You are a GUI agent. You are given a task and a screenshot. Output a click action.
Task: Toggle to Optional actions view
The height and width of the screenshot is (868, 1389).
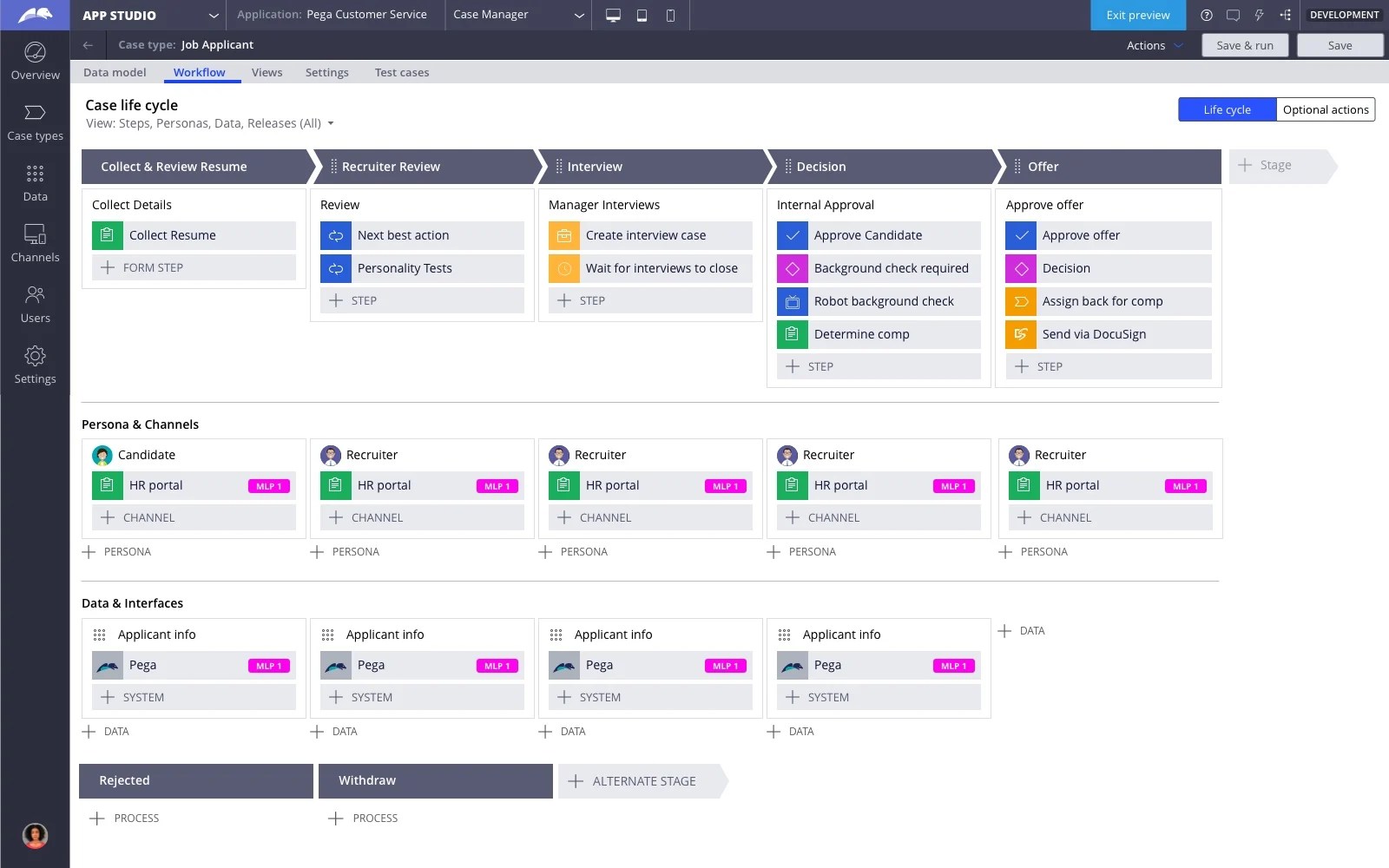[x=1326, y=109]
